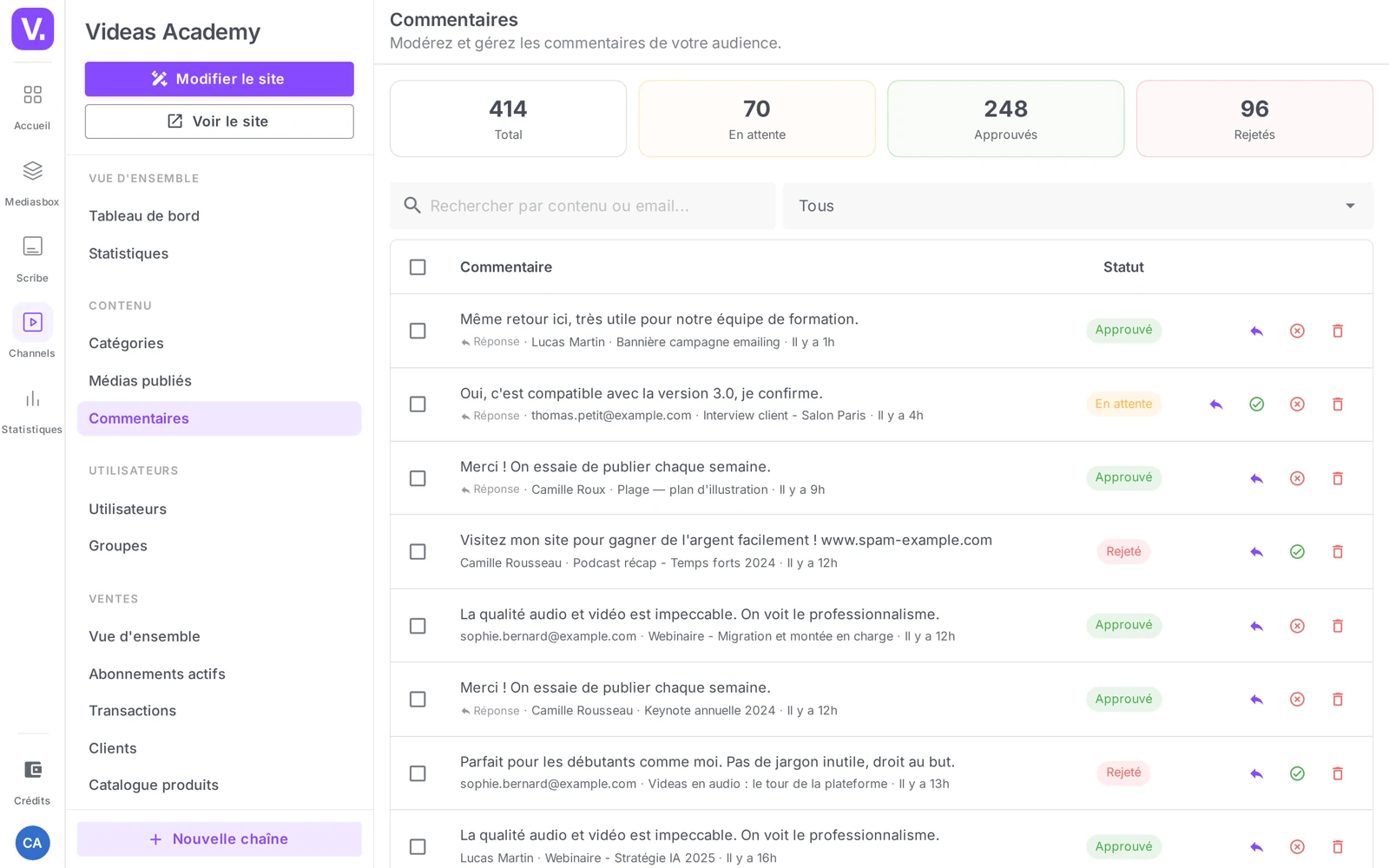Open Statistiques icon in the left rail
Viewport: 1389px width, 868px height.
click(x=32, y=411)
